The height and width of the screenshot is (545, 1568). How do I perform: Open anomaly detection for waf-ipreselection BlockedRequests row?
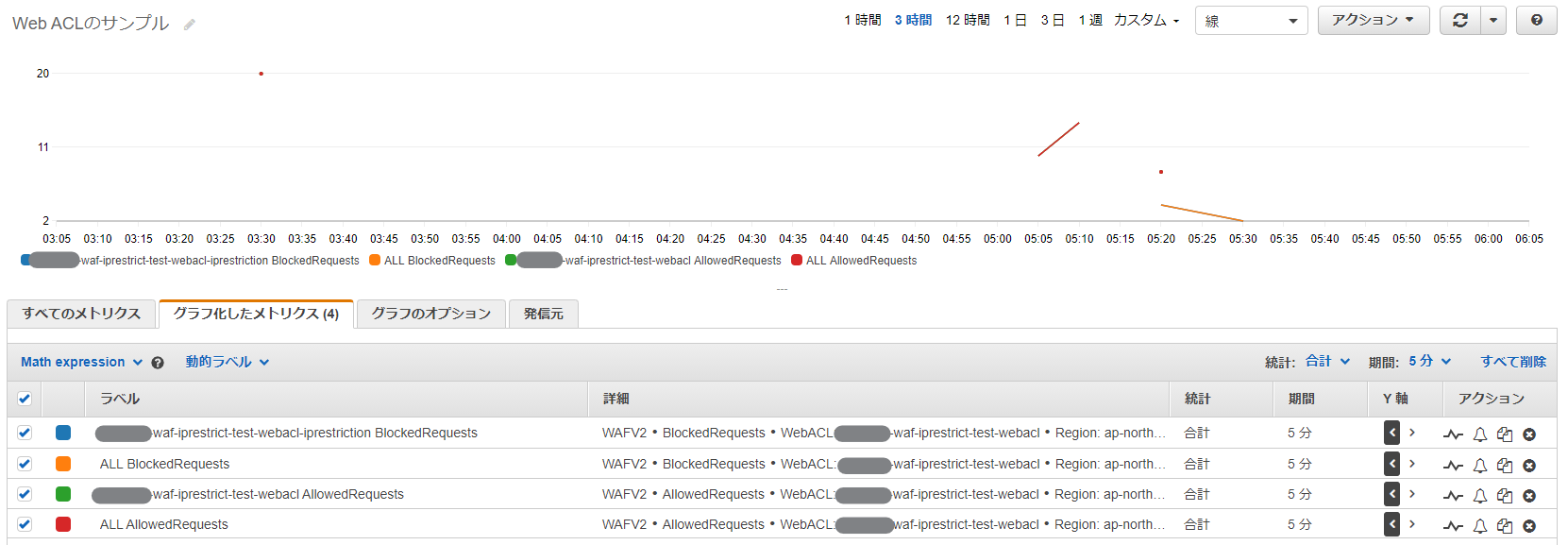(1453, 434)
